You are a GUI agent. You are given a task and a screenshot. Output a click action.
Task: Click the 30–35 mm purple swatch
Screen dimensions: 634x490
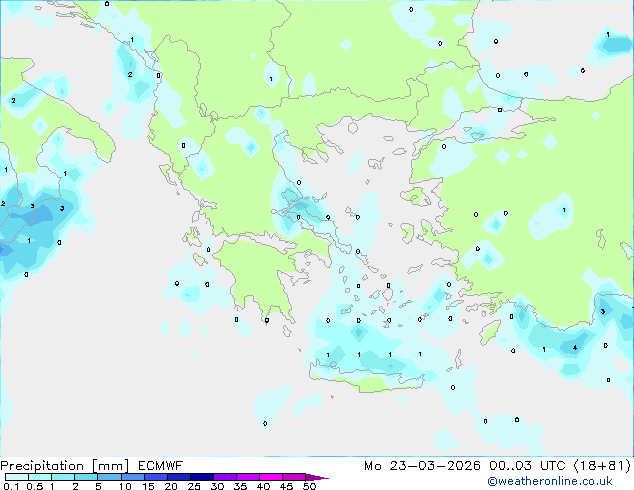tap(225, 477)
